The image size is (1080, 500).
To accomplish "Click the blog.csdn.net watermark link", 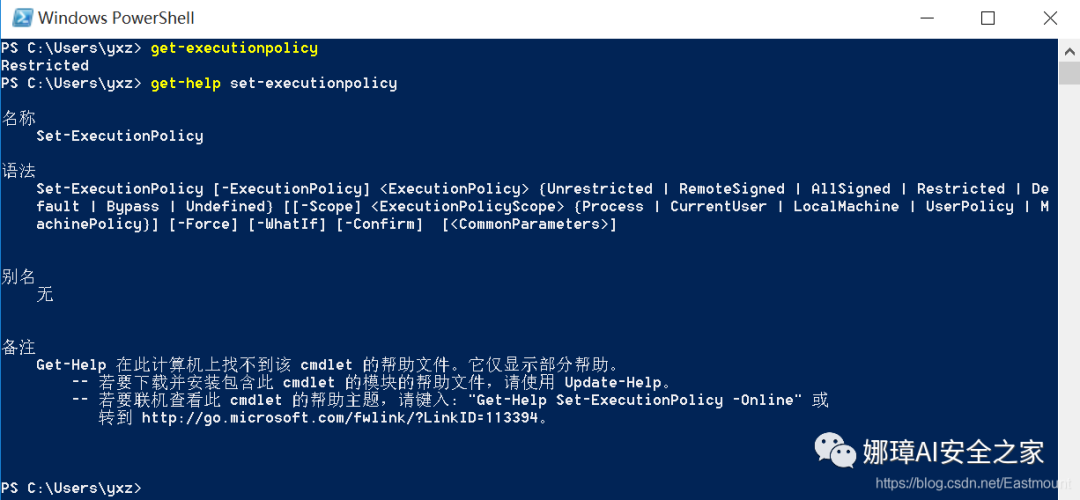I will point(973,484).
